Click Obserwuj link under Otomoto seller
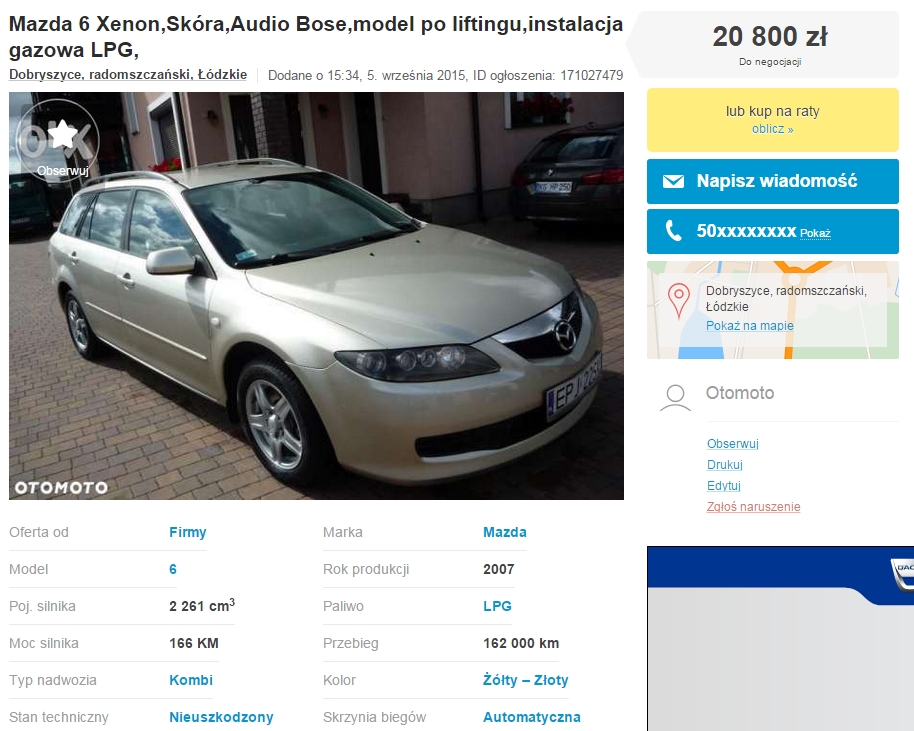The height and width of the screenshot is (731, 914). [x=733, y=444]
